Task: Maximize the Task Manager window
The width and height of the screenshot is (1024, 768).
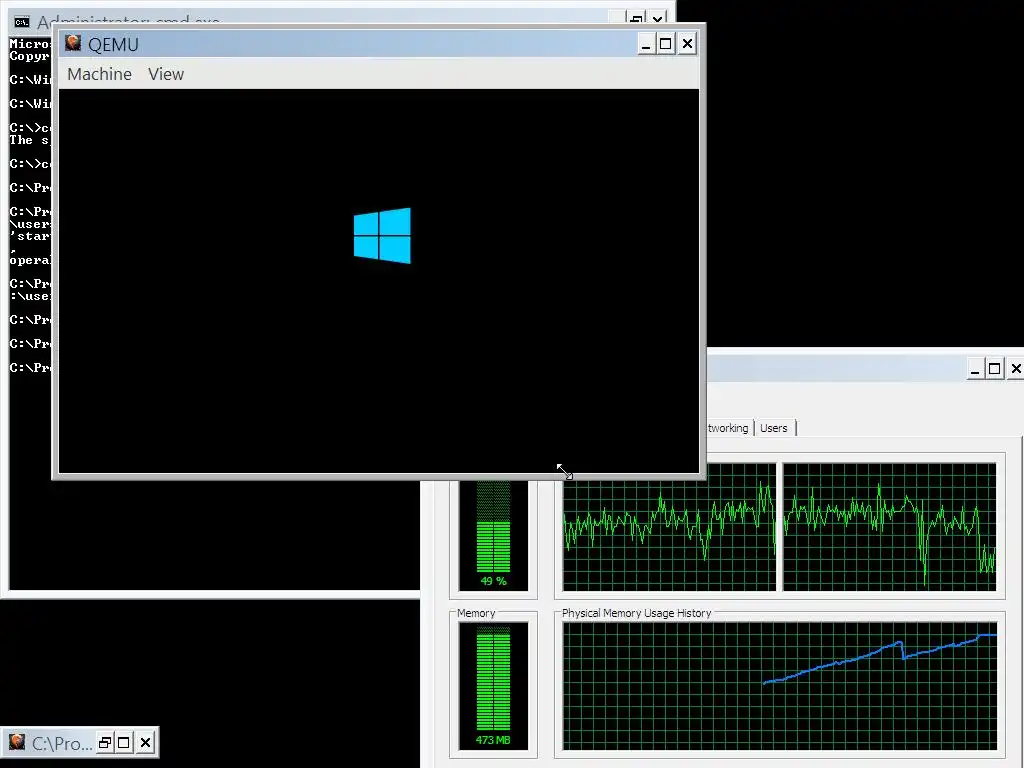Action: point(995,369)
